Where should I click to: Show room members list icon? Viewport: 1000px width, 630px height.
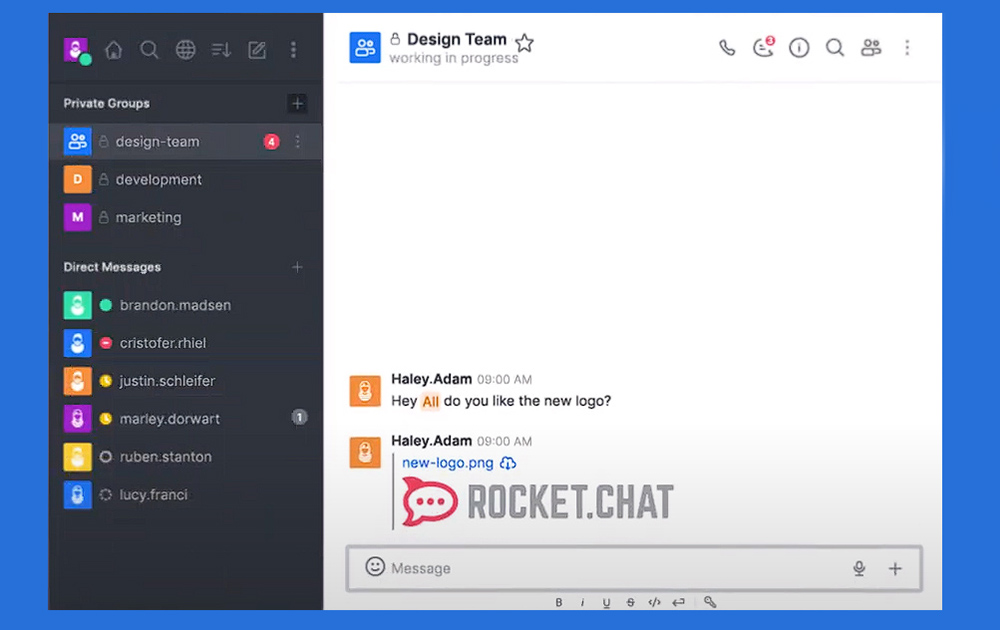(x=871, y=48)
